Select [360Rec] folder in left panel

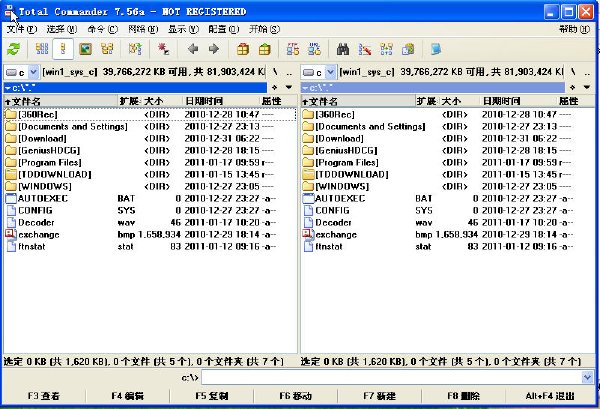[150, 114]
